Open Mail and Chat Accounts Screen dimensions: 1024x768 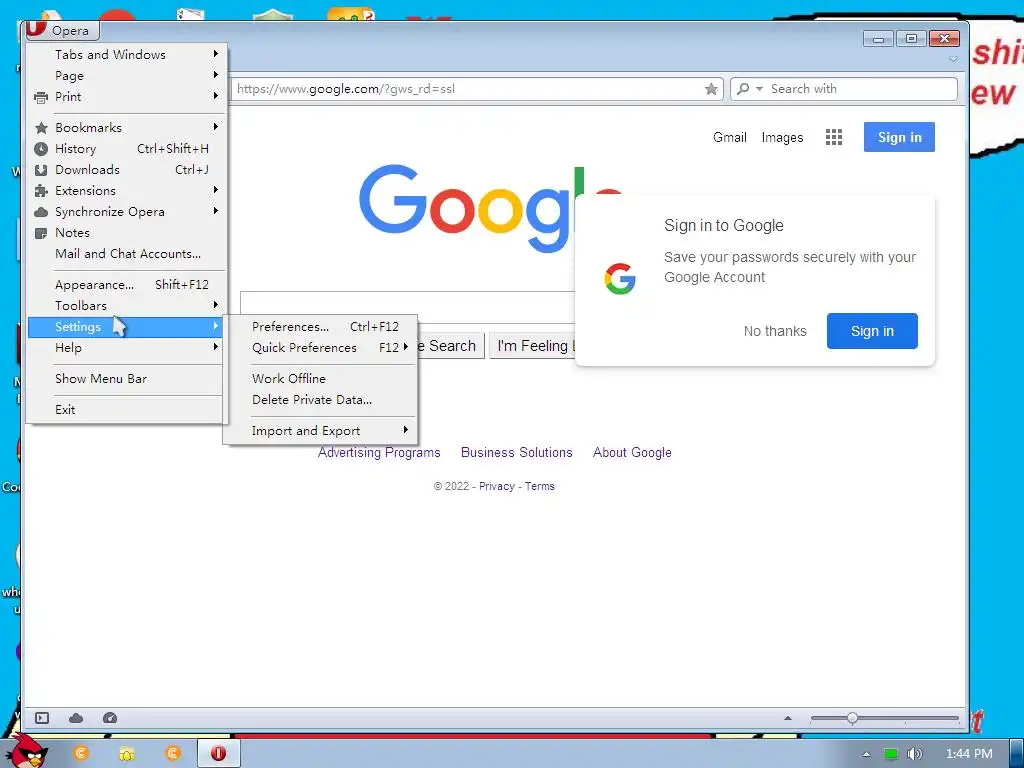(126, 253)
